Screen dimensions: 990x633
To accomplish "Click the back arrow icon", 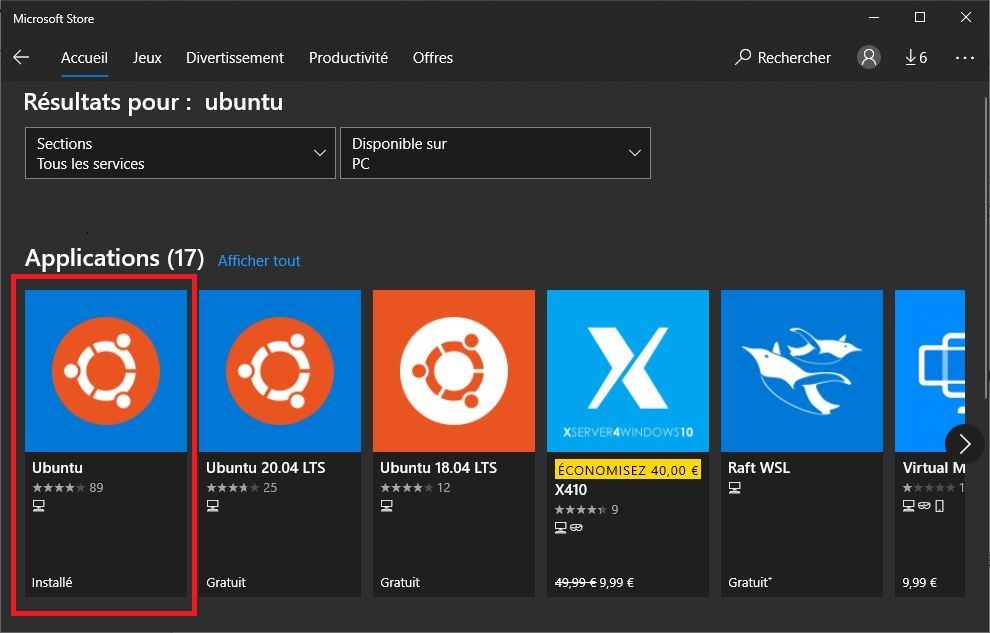I will click(21, 58).
